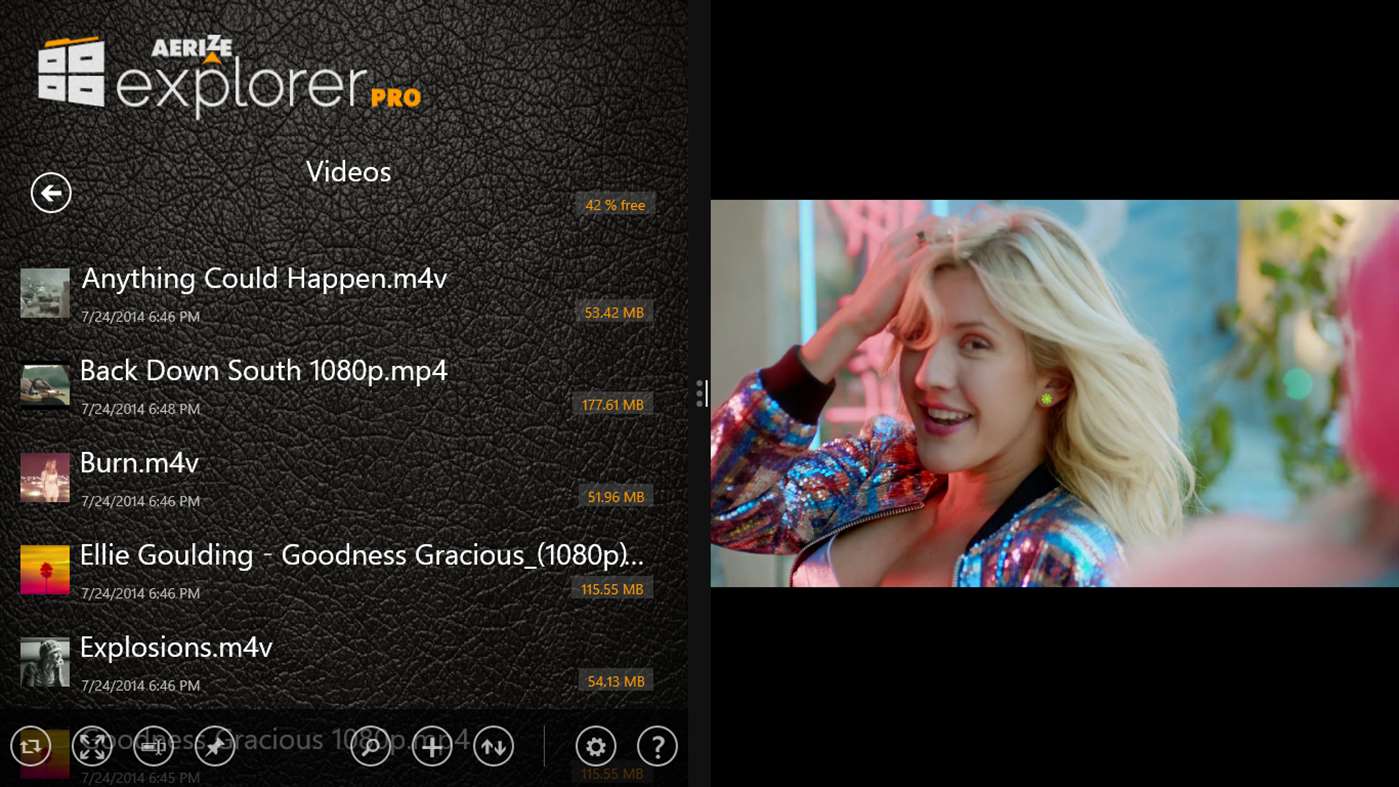Click the 42 % free storage badge
The image size is (1399, 787).
coord(615,205)
